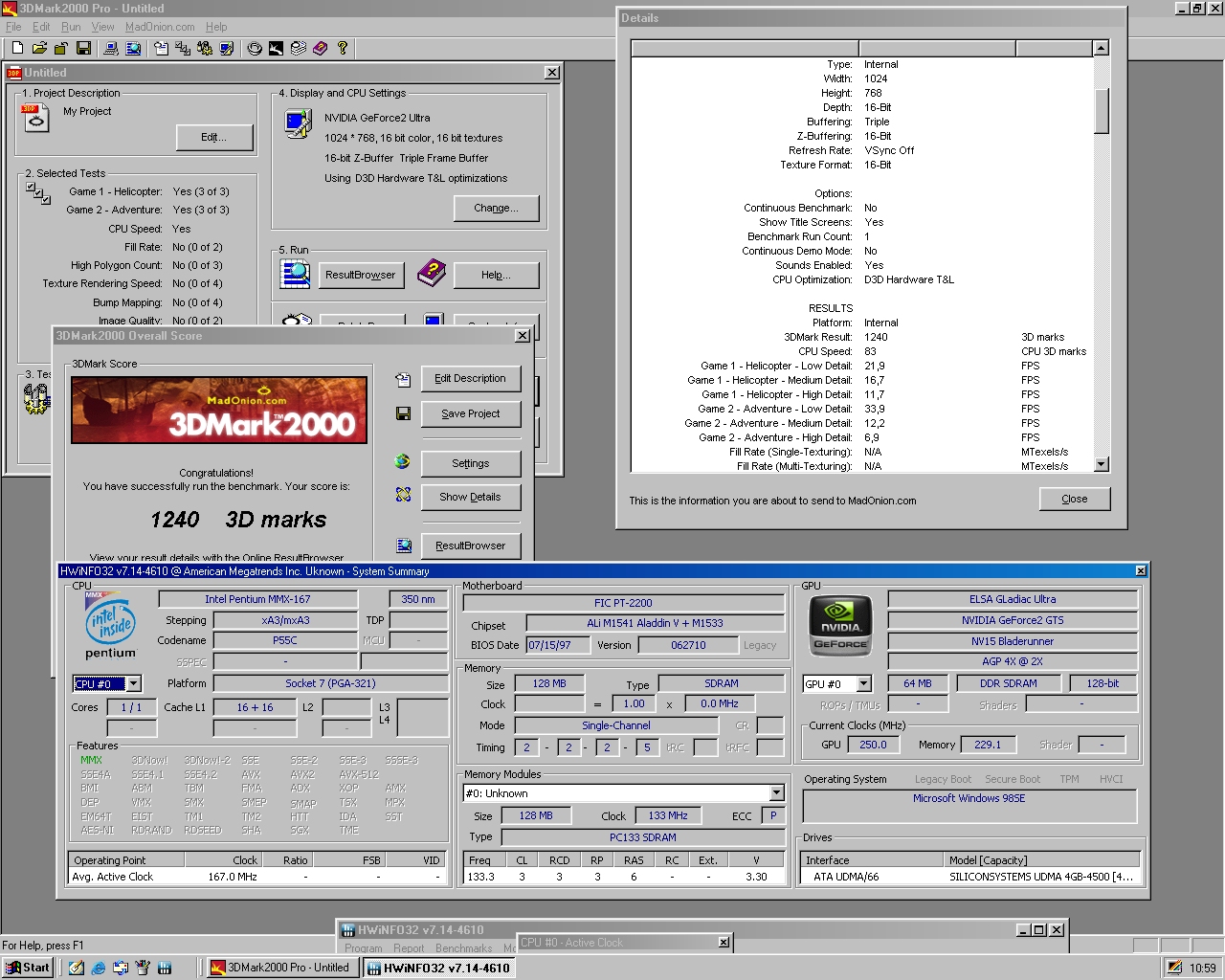
Task: Click the Details window scrollbar thumb
Action: 1102,111
